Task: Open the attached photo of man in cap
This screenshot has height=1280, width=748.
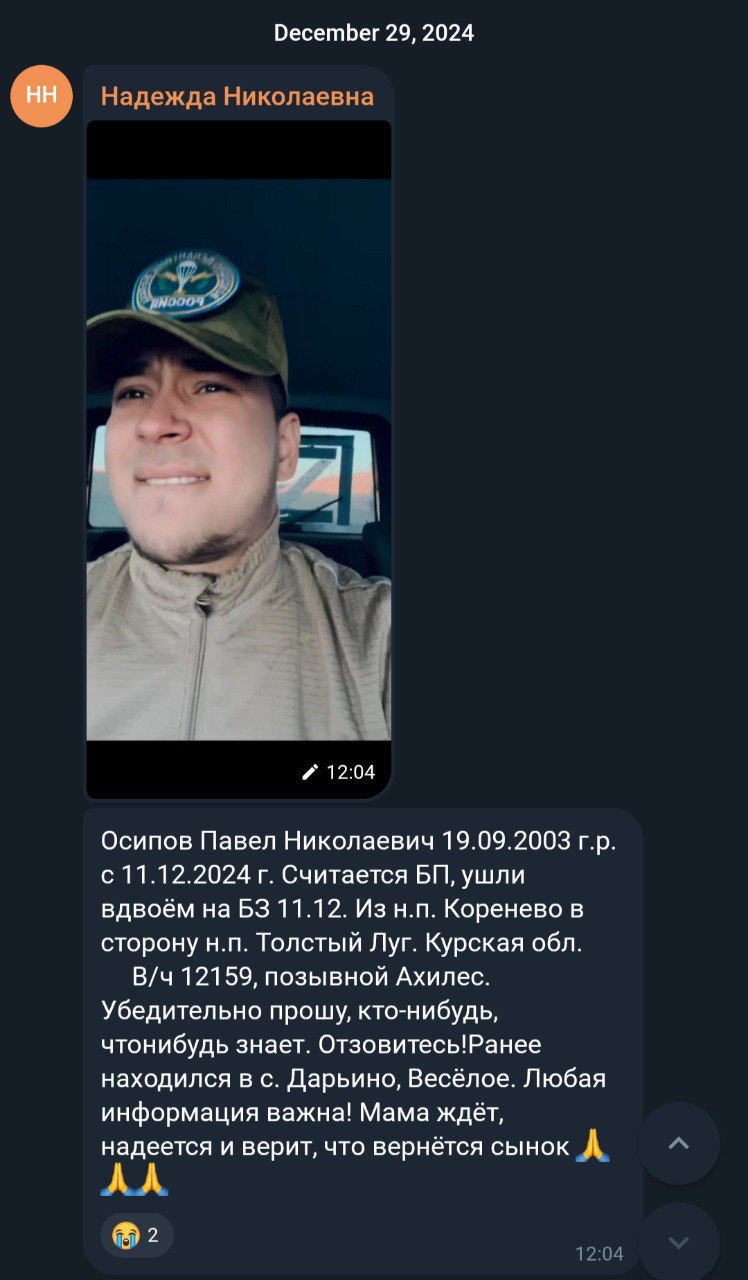Action: click(x=239, y=459)
